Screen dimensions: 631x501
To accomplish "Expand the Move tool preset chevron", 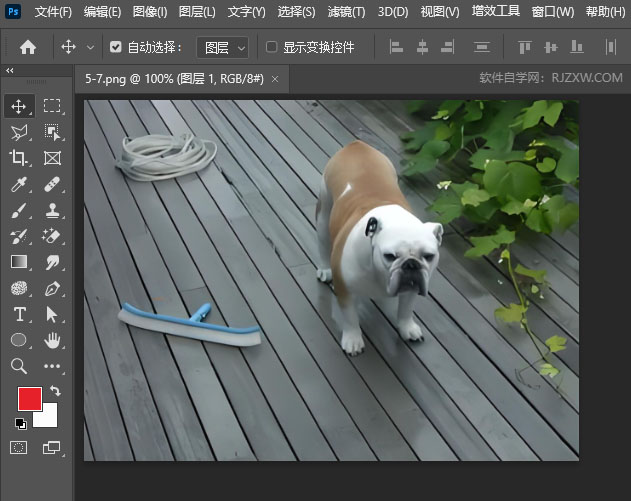I will coord(91,47).
